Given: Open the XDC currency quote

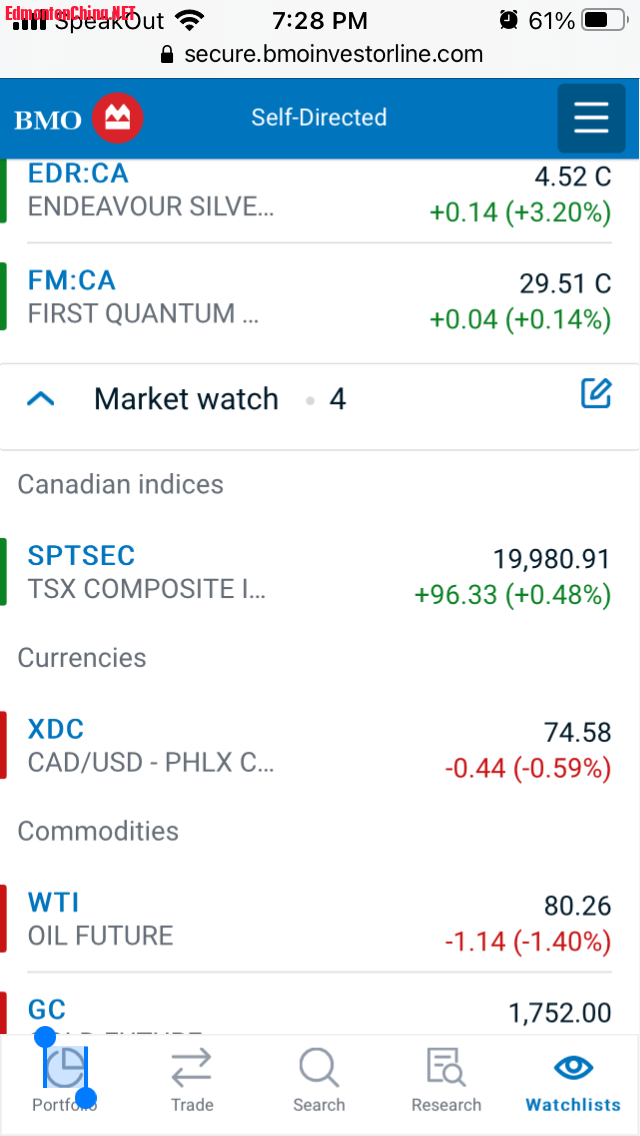Looking at the screenshot, I should [56, 729].
